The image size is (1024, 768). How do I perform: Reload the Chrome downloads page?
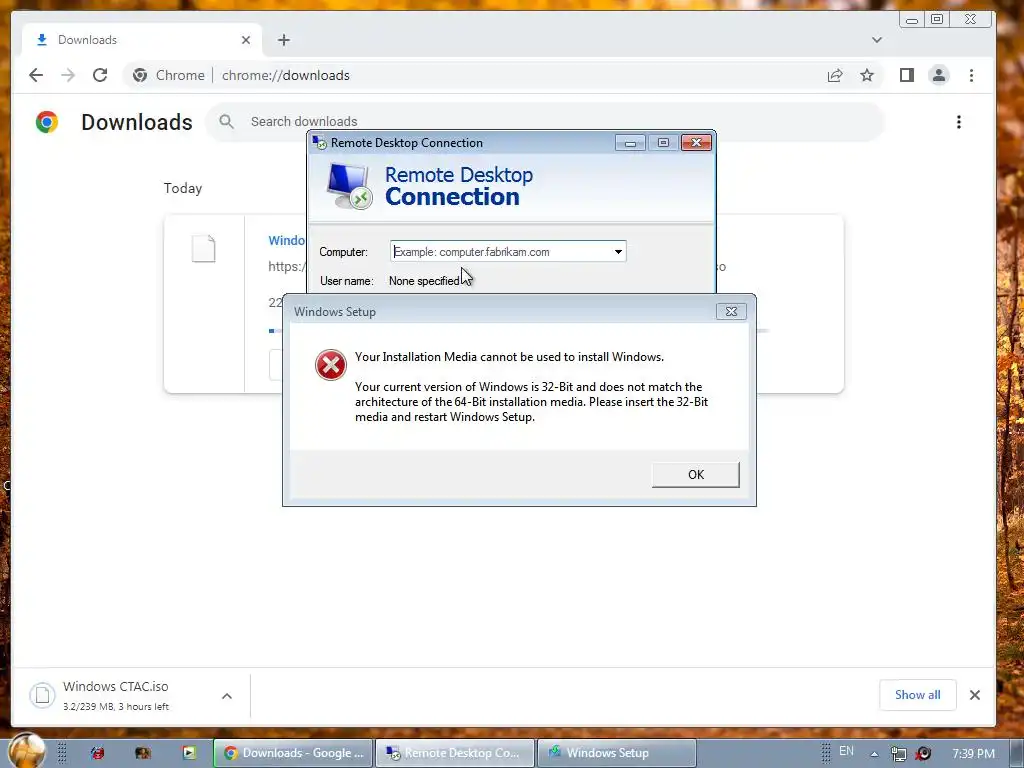pos(100,75)
